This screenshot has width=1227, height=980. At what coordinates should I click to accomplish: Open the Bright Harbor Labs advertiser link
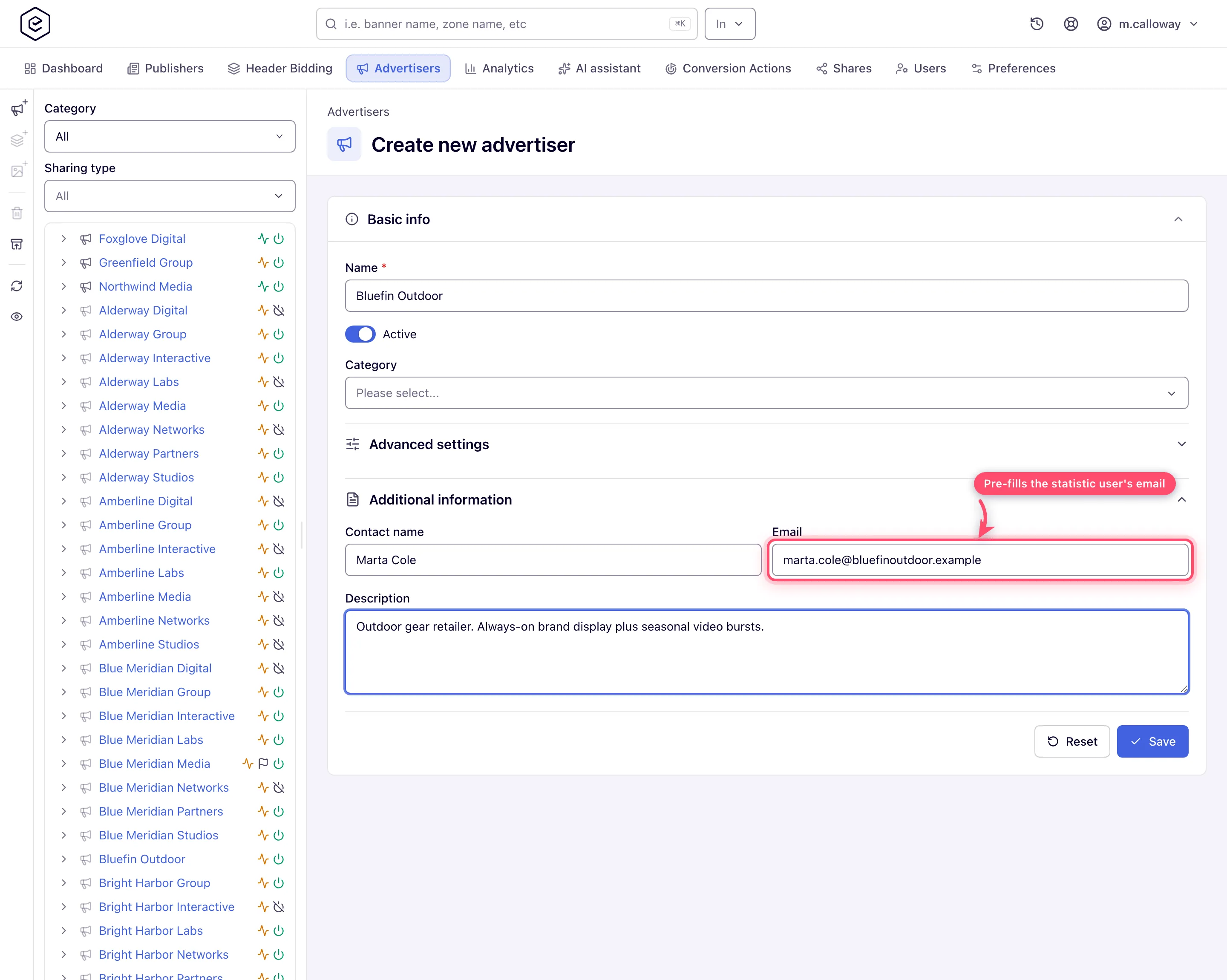151,931
